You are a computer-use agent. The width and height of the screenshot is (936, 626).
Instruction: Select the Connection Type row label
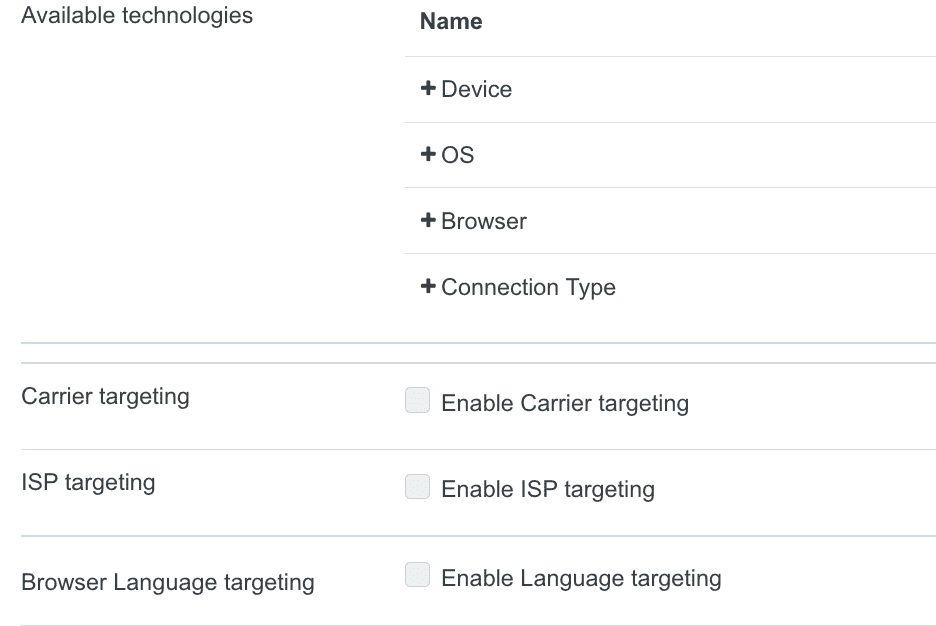529,287
